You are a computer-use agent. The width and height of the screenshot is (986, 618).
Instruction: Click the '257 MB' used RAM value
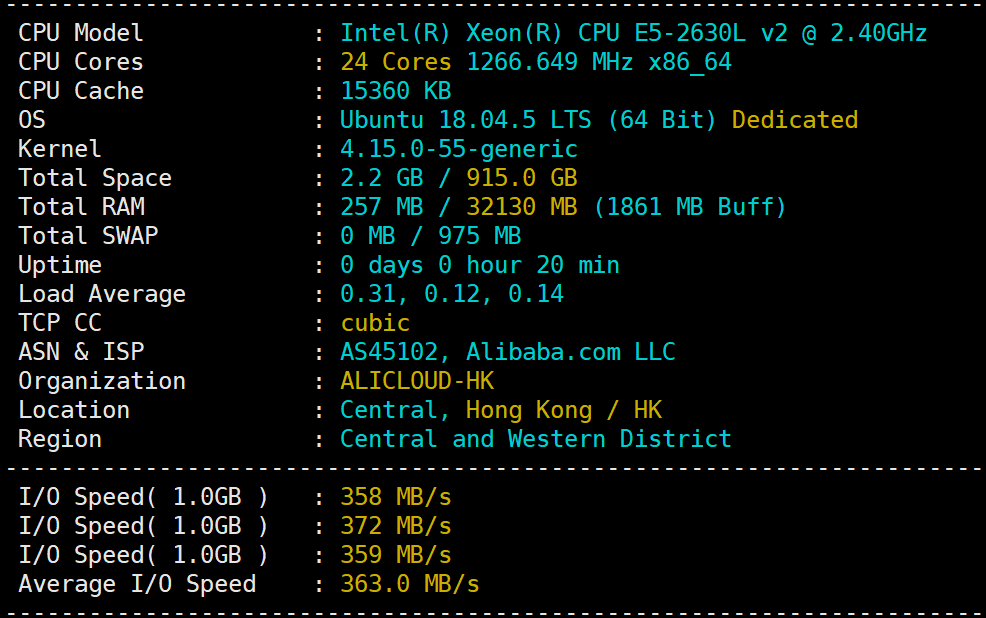coord(382,206)
